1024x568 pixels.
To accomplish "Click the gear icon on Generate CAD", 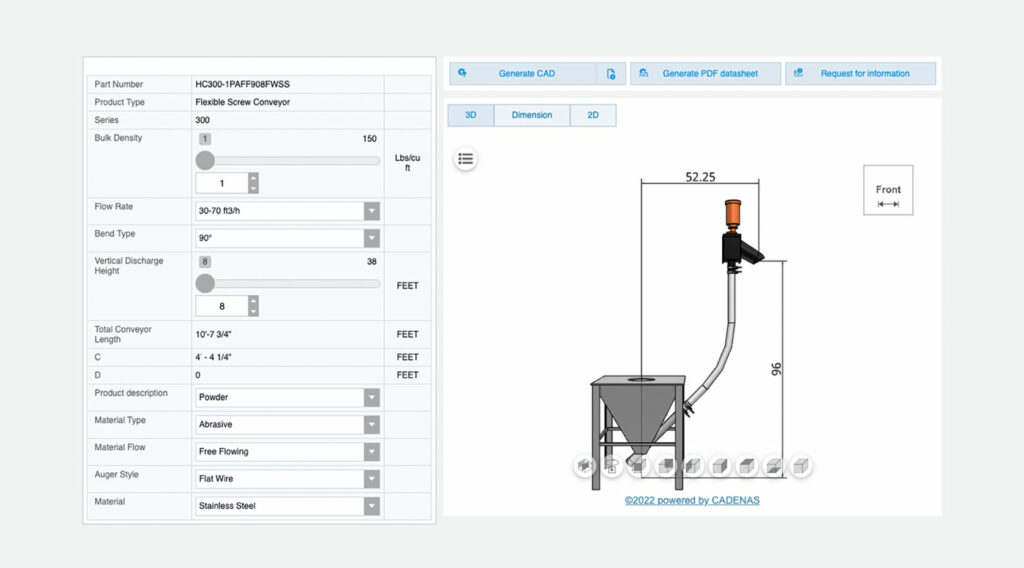I will pyautogui.click(x=462, y=73).
